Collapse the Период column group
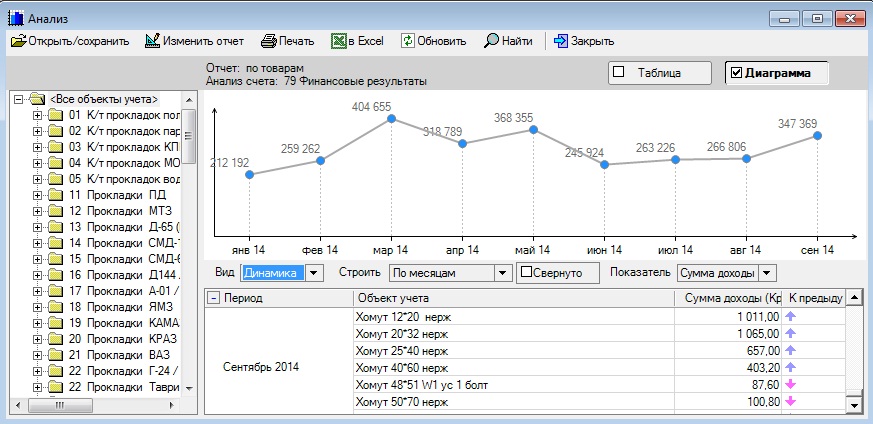This screenshot has height=424, width=873. pos(213,298)
